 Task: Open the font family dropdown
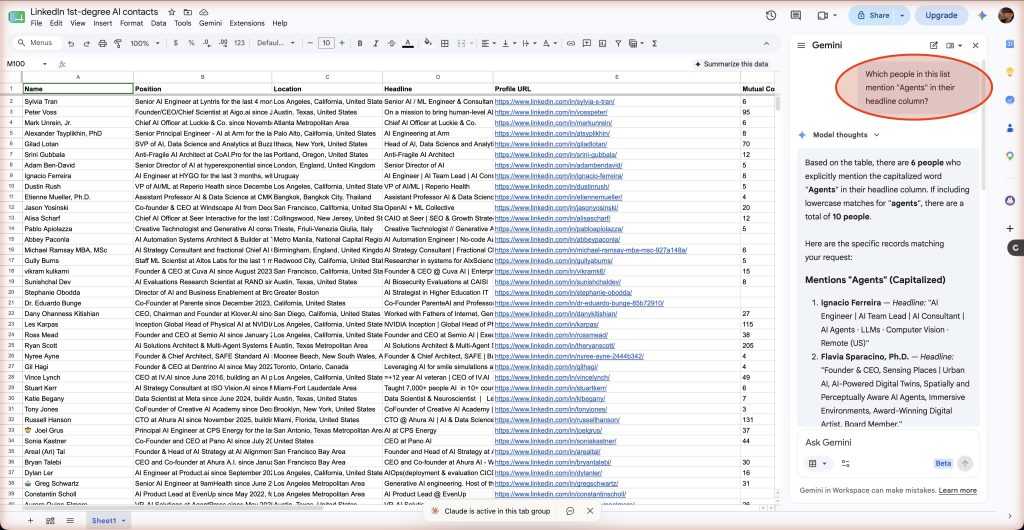click(276, 44)
